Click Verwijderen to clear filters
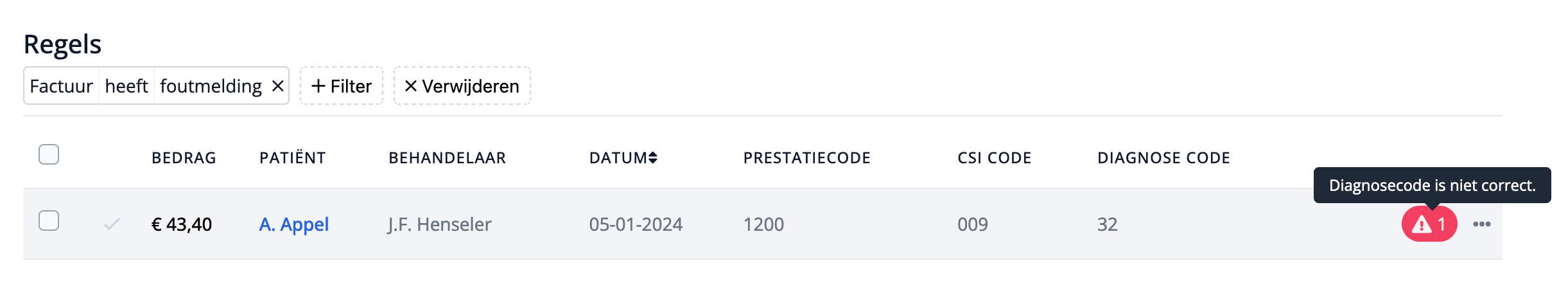The image size is (1568, 288). click(462, 86)
